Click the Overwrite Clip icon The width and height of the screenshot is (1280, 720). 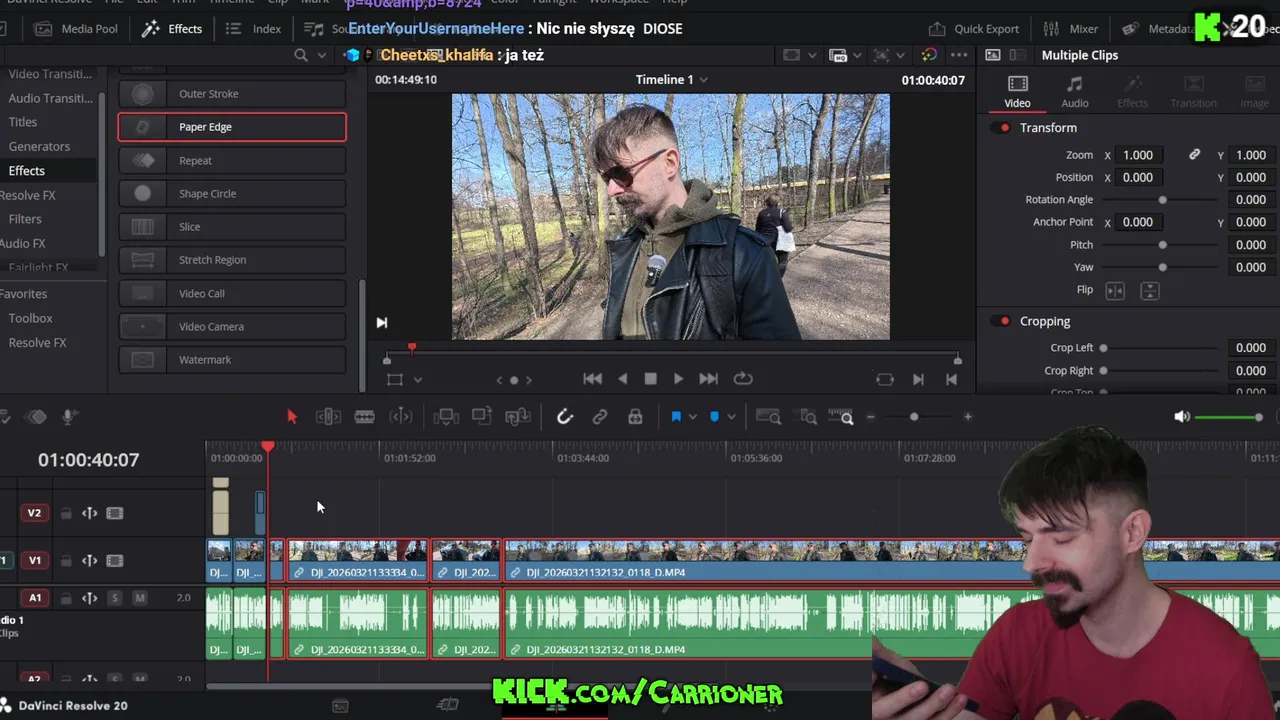point(482,417)
